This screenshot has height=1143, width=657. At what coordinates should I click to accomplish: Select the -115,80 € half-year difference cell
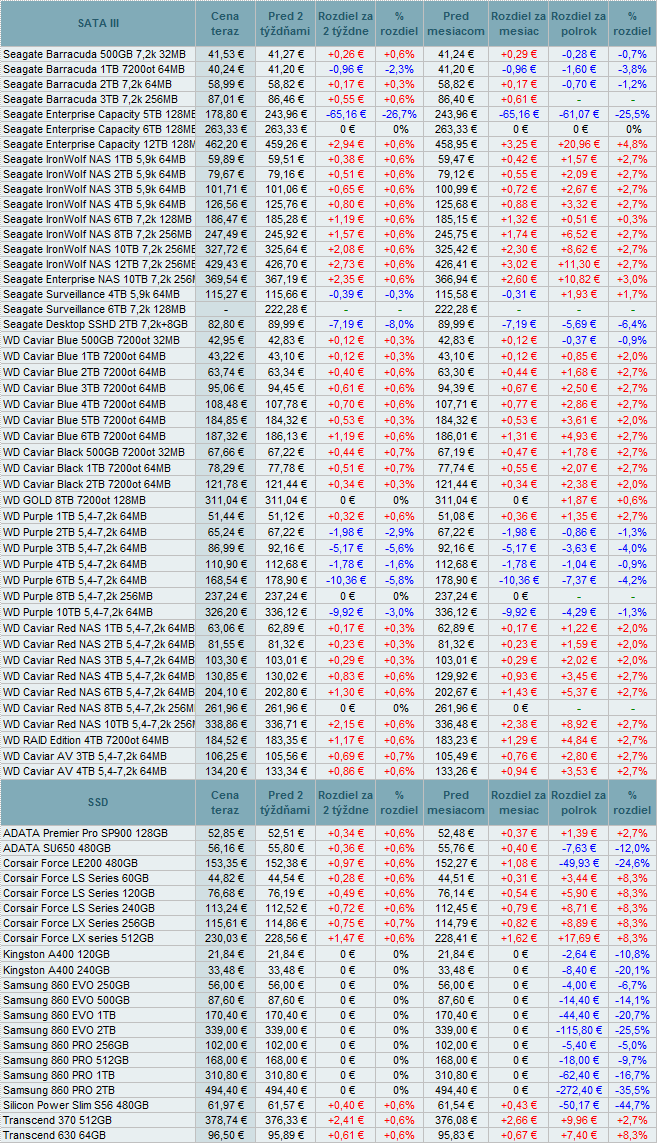[x=580, y=1030]
